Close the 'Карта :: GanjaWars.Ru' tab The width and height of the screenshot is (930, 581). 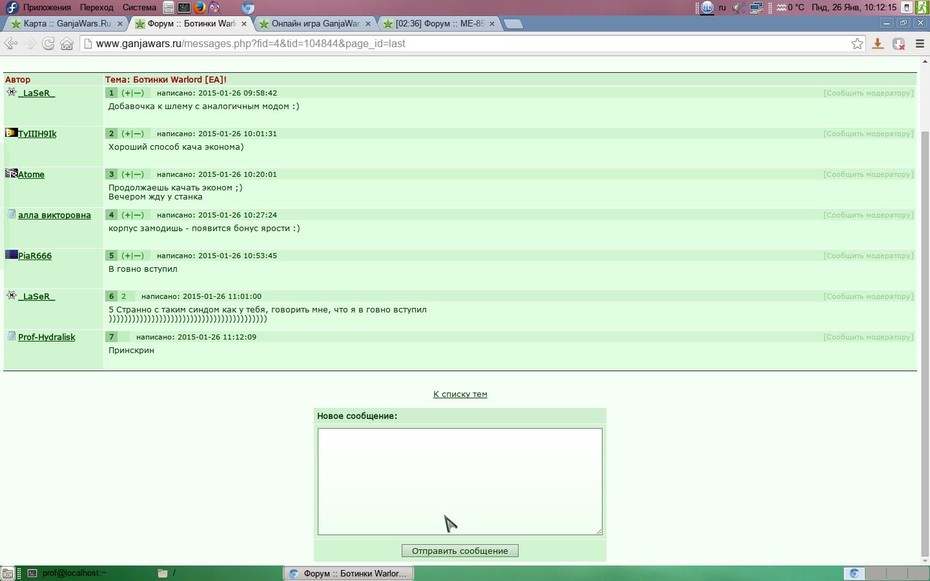(x=120, y=24)
